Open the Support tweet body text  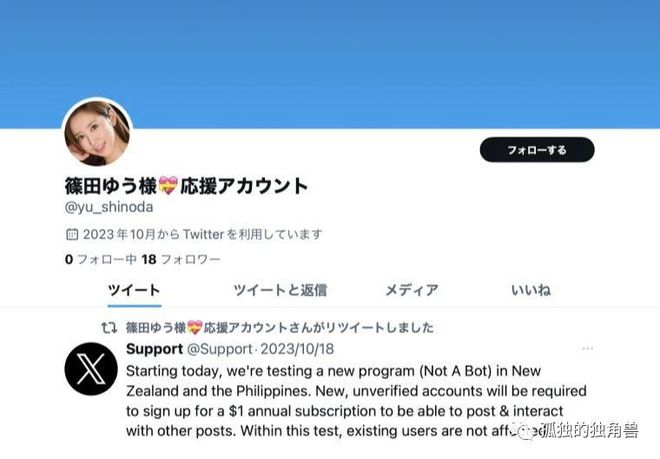click(x=356, y=401)
